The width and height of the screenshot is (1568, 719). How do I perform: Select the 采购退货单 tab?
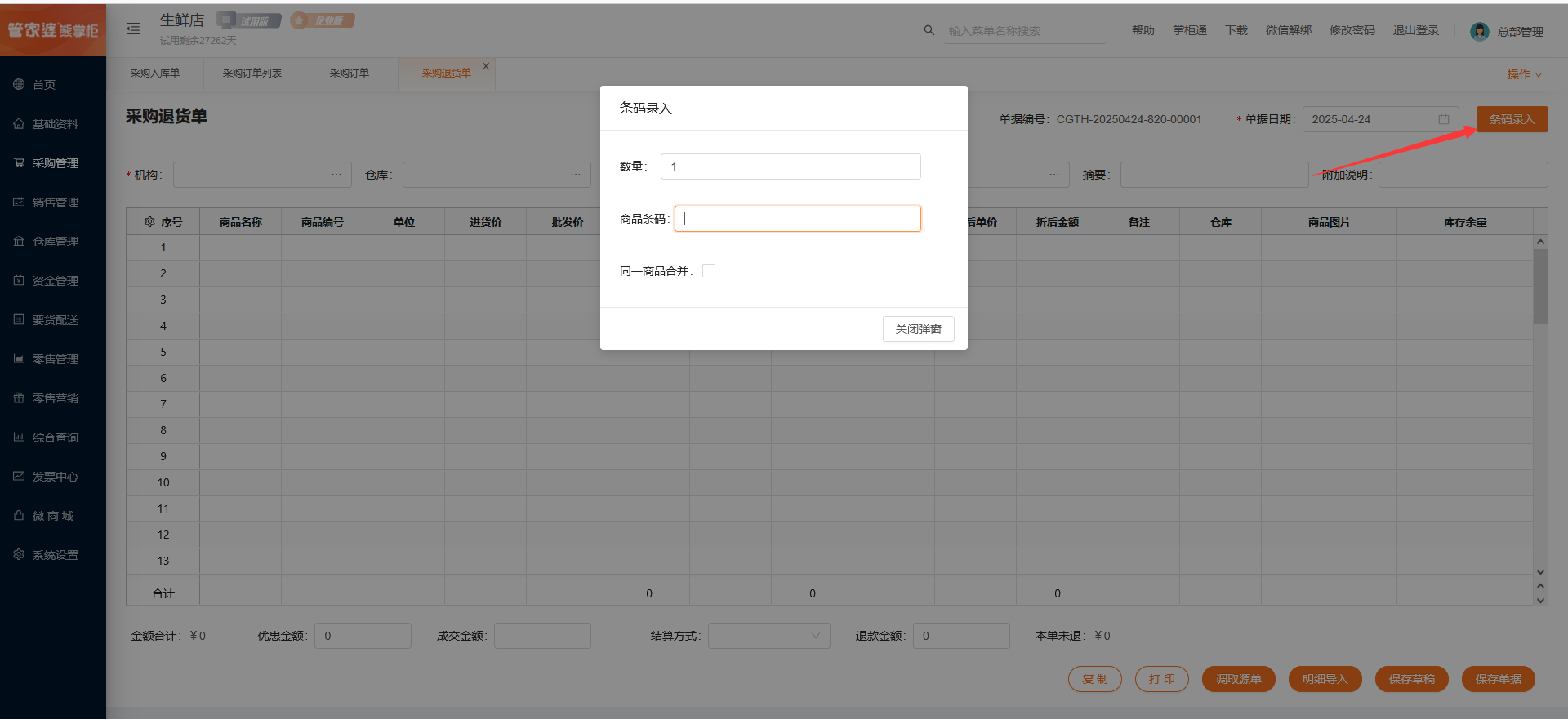tap(446, 73)
